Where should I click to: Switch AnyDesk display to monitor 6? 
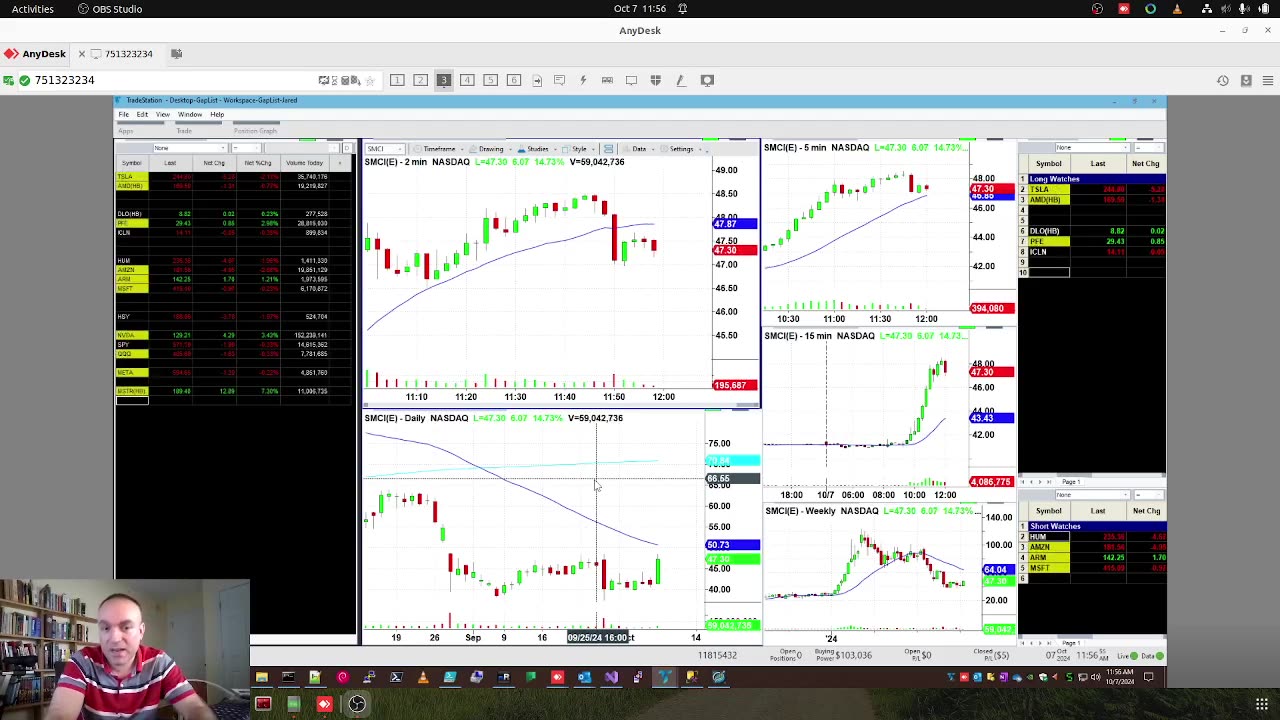click(514, 80)
